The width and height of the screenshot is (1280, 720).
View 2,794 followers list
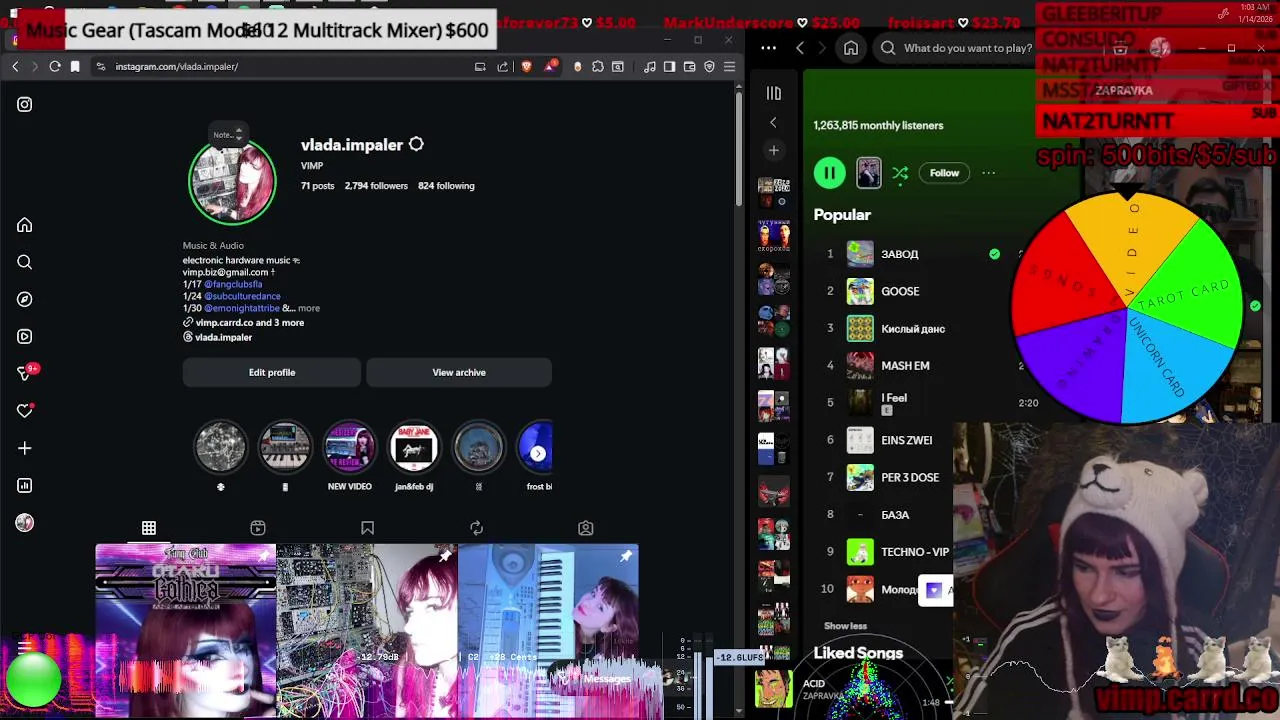point(376,186)
